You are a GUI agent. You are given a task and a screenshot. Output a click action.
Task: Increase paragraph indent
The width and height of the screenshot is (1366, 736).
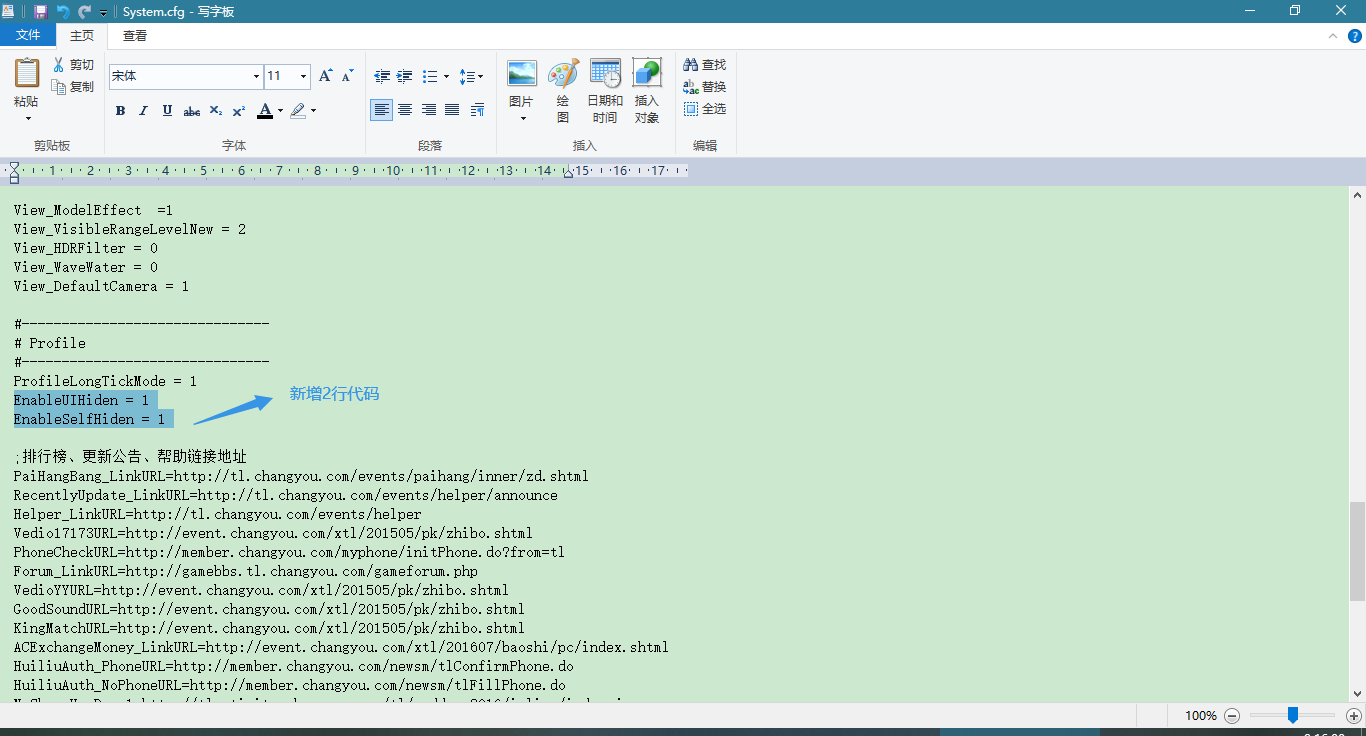pyautogui.click(x=405, y=76)
